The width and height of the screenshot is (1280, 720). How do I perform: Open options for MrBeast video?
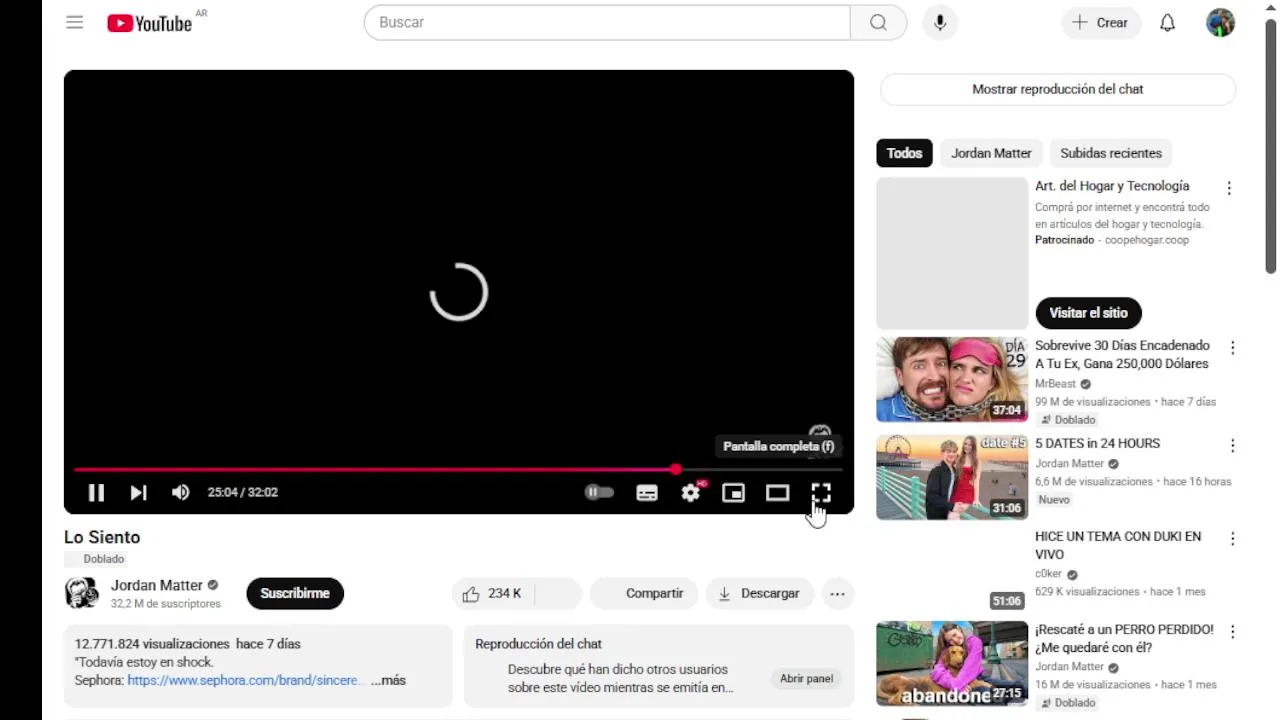click(1232, 348)
